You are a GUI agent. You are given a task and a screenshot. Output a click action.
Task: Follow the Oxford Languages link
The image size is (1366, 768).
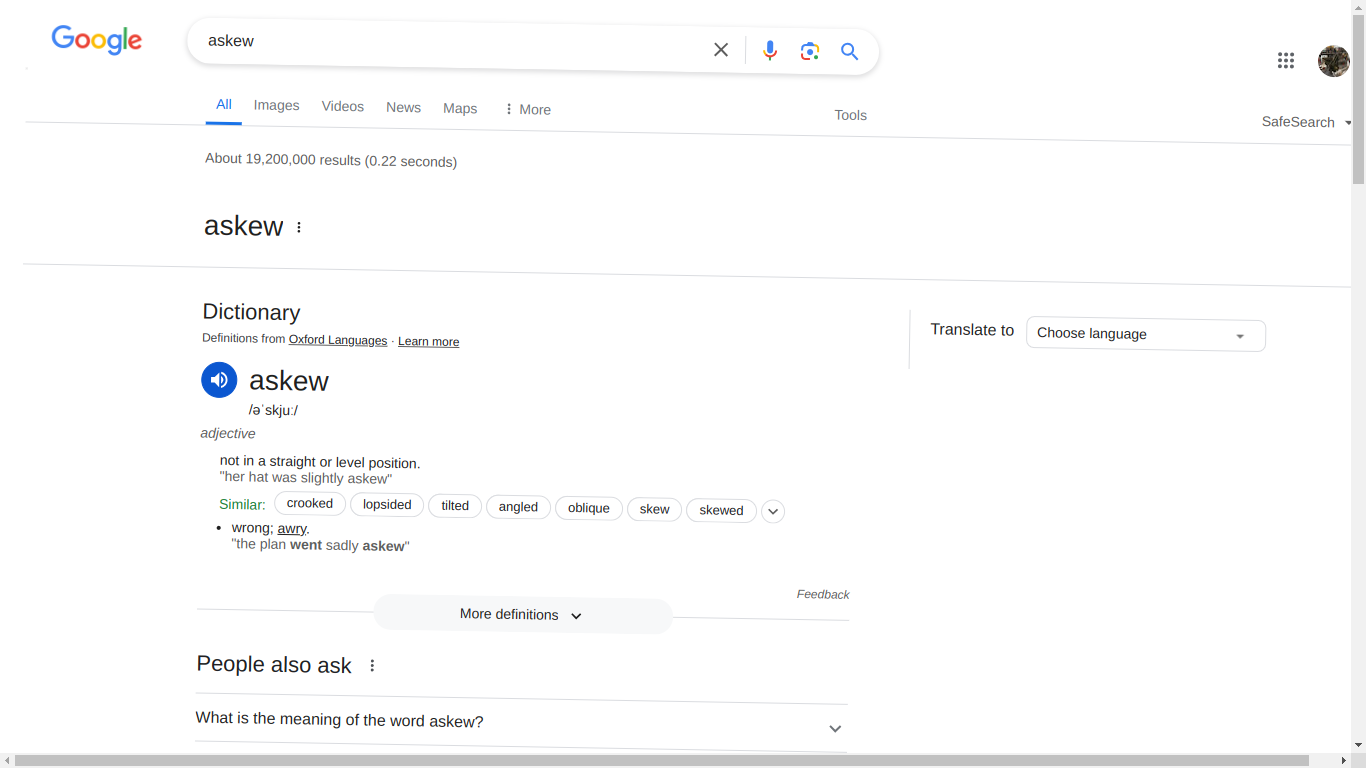click(x=338, y=340)
